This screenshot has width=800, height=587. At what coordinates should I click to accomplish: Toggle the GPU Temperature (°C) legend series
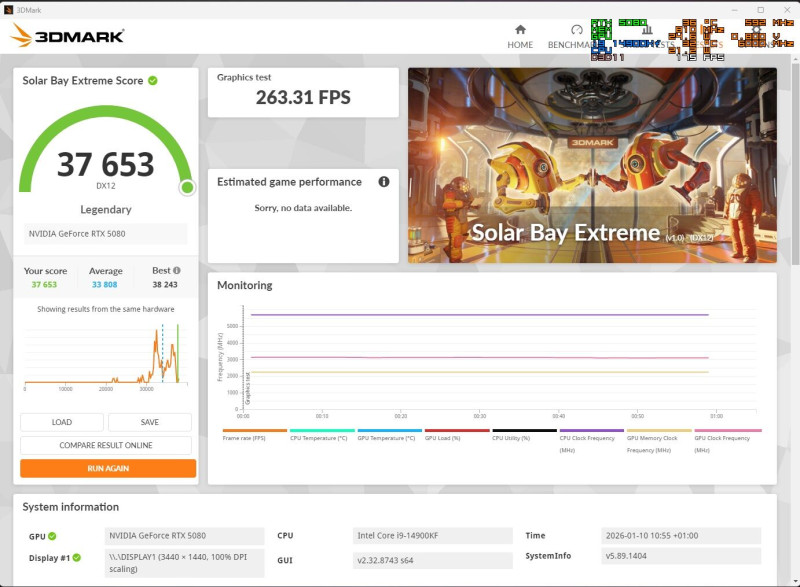(x=389, y=435)
